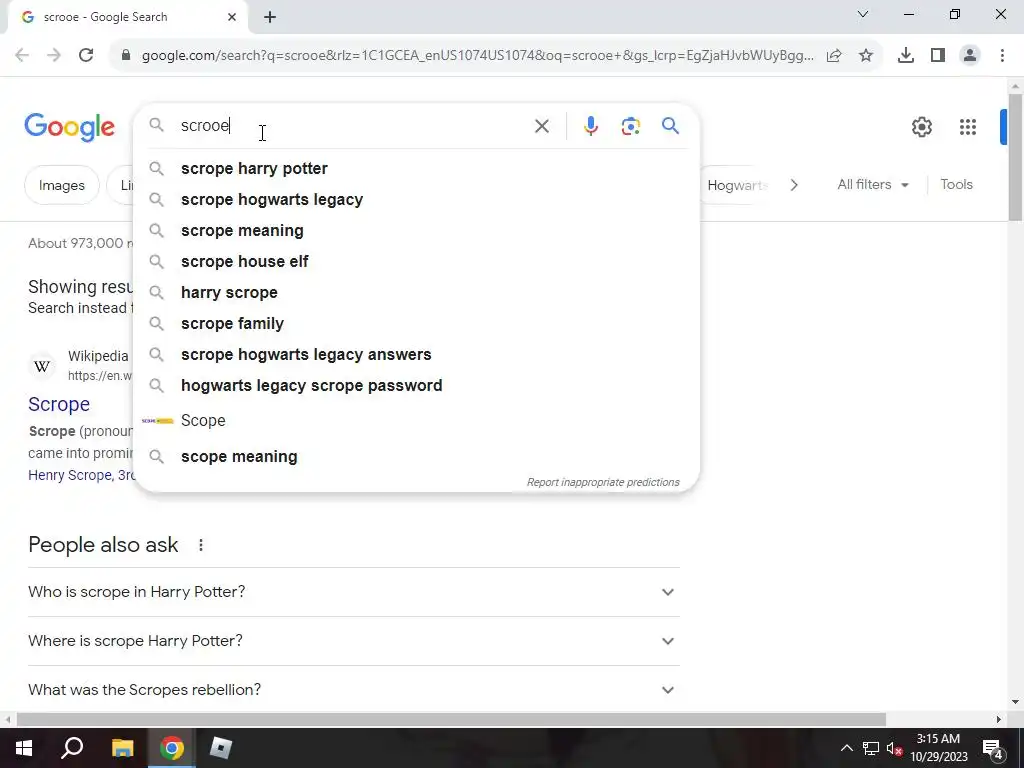This screenshot has height=768, width=1024.
Task: Go back to previous page
Action: (x=22, y=55)
